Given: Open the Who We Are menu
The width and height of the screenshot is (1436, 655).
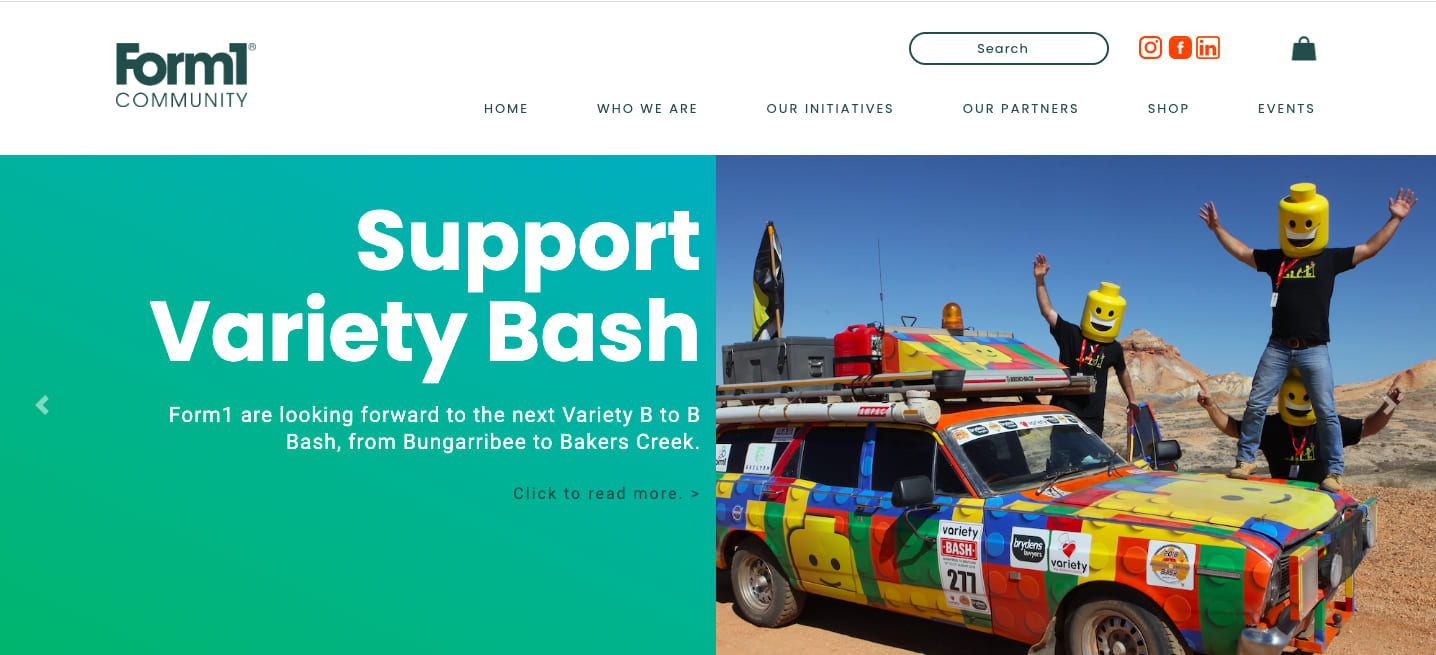Looking at the screenshot, I should (647, 109).
